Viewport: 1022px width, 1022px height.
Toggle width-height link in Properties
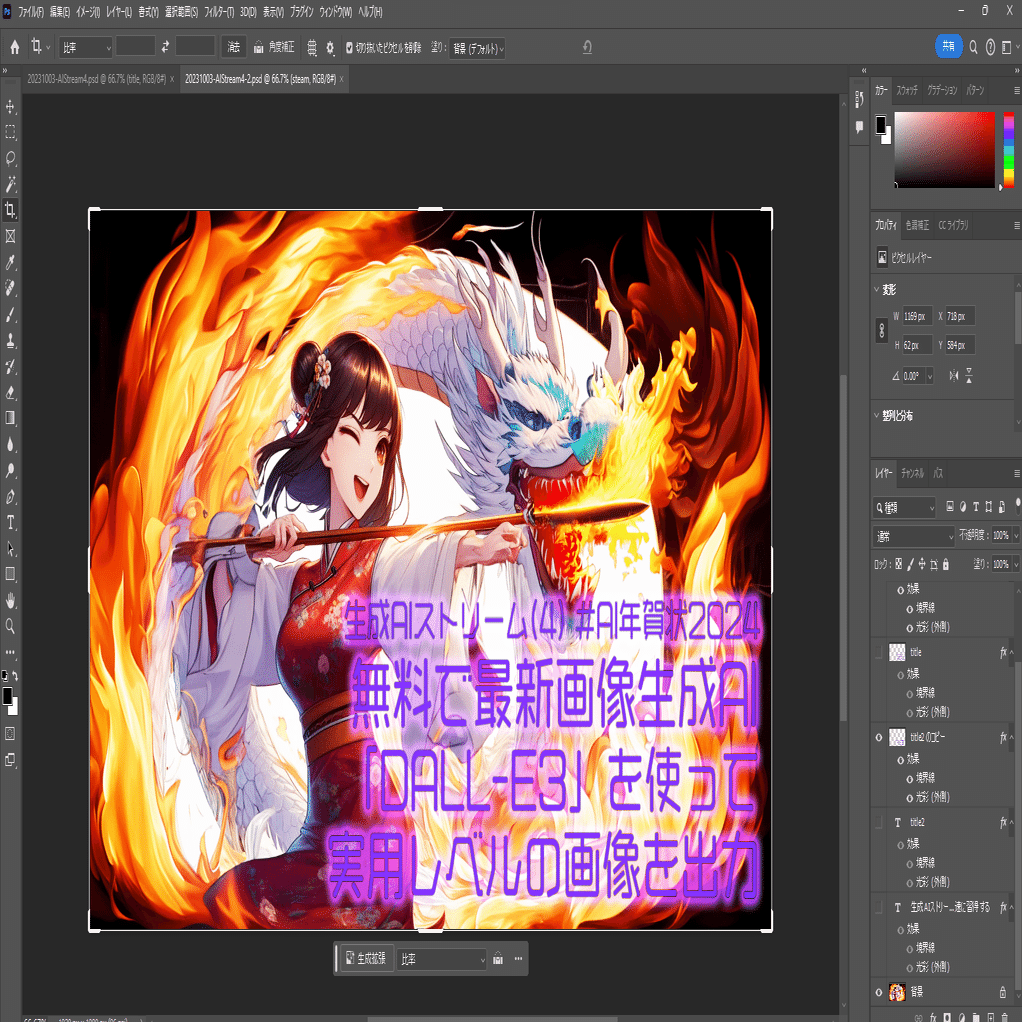(881, 330)
